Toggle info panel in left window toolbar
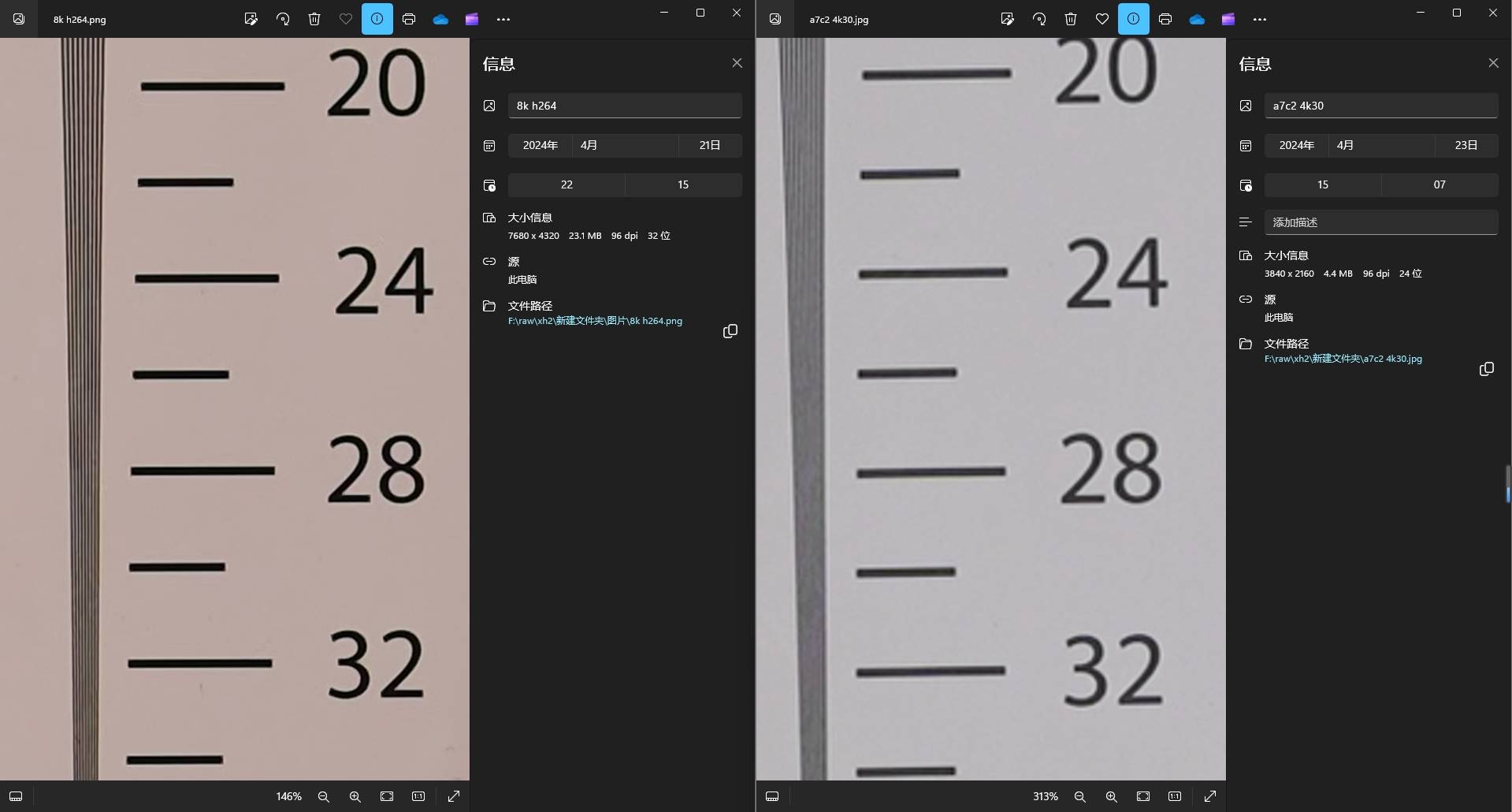The height and width of the screenshot is (812, 1512). point(377,19)
